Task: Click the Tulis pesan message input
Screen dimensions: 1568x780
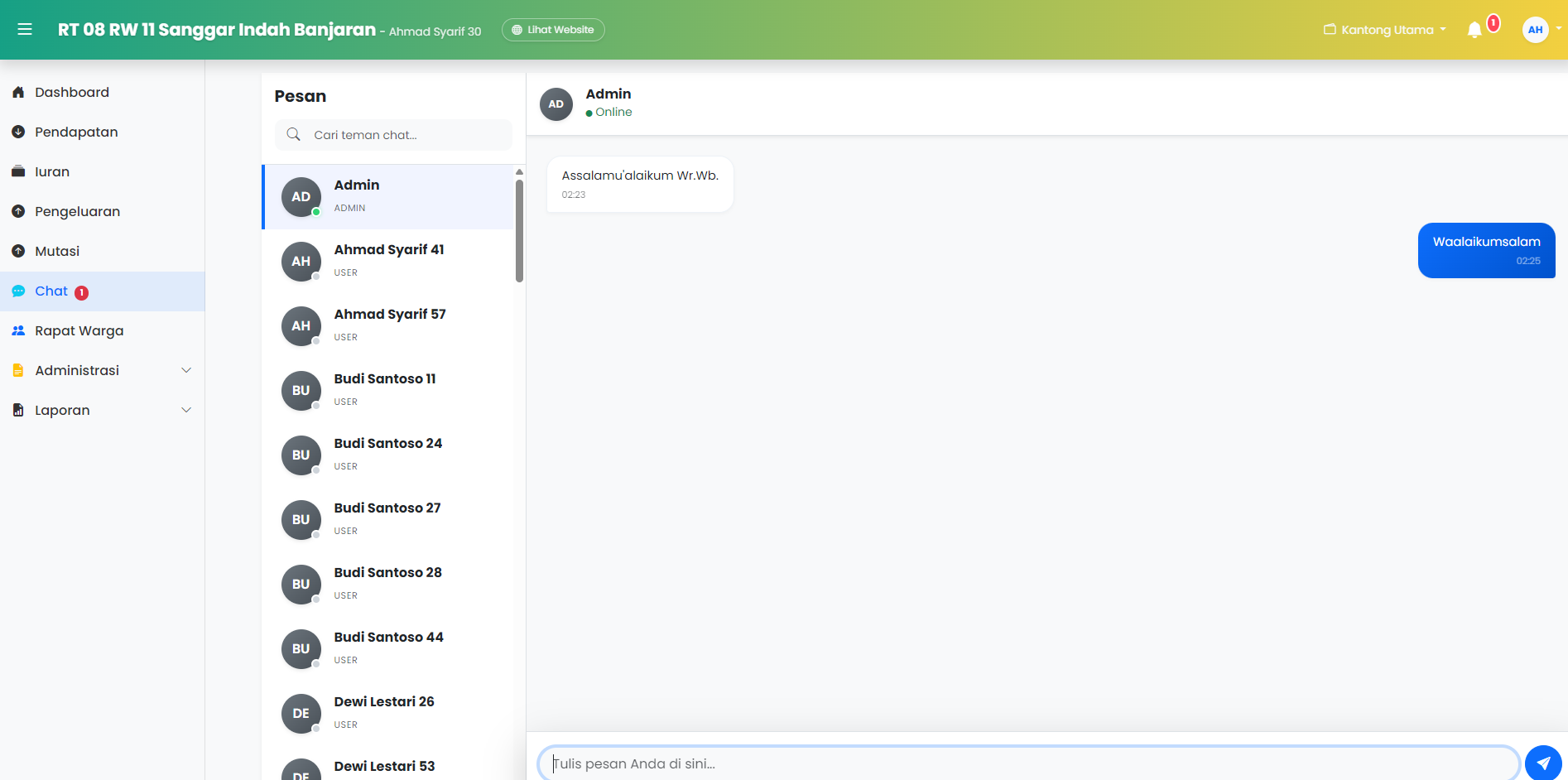Action: (1028, 763)
